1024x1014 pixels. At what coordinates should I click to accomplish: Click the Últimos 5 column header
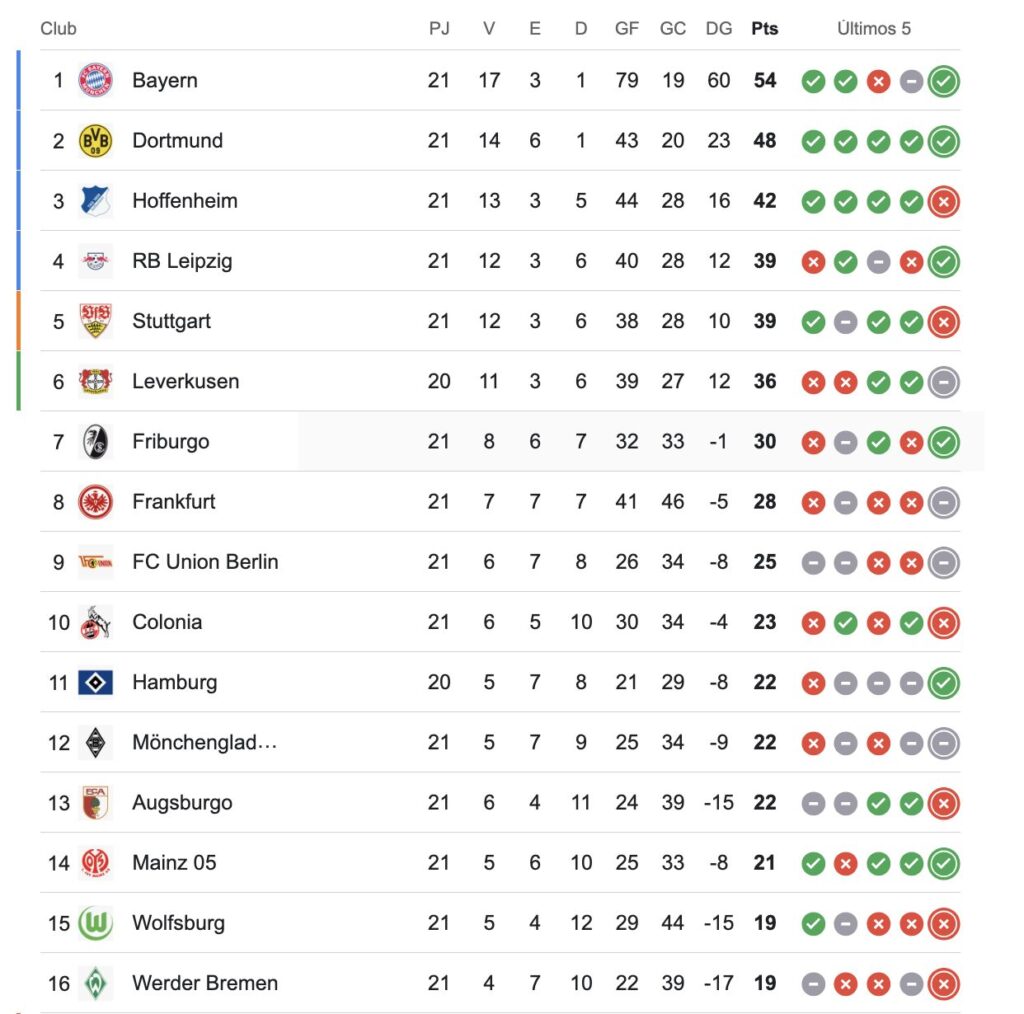(x=874, y=29)
